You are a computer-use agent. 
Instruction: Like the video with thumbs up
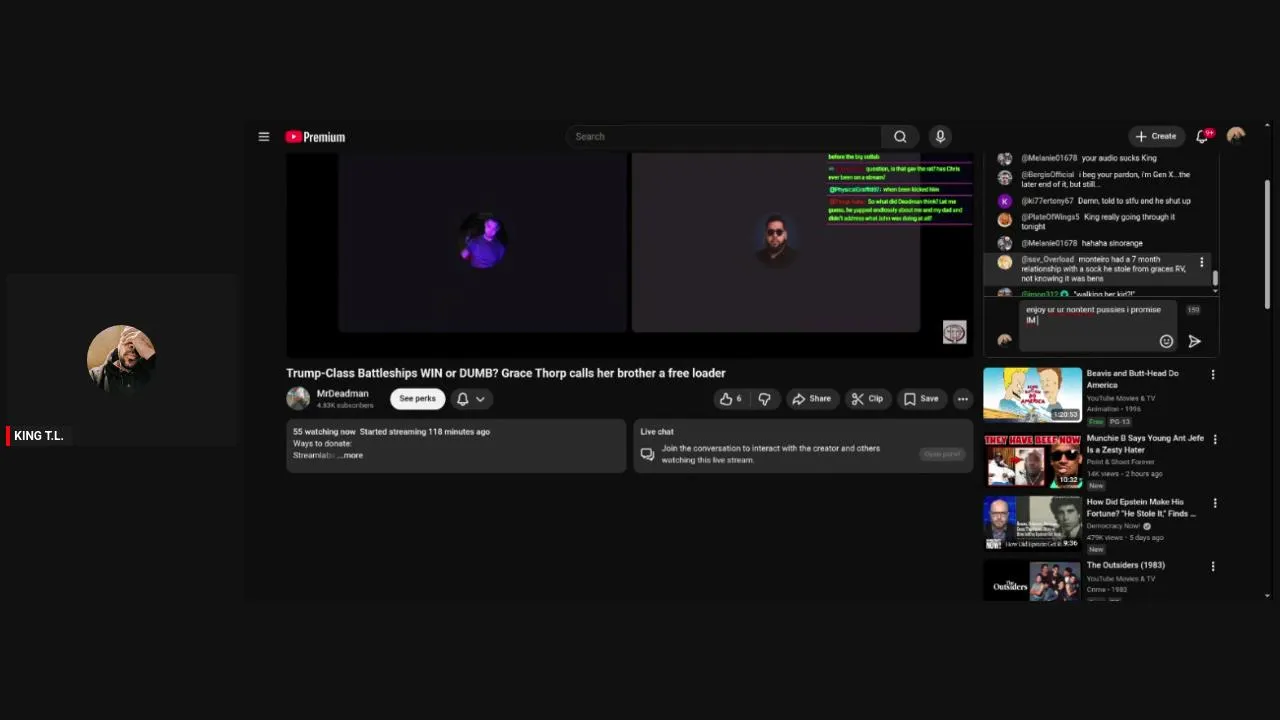pos(730,399)
